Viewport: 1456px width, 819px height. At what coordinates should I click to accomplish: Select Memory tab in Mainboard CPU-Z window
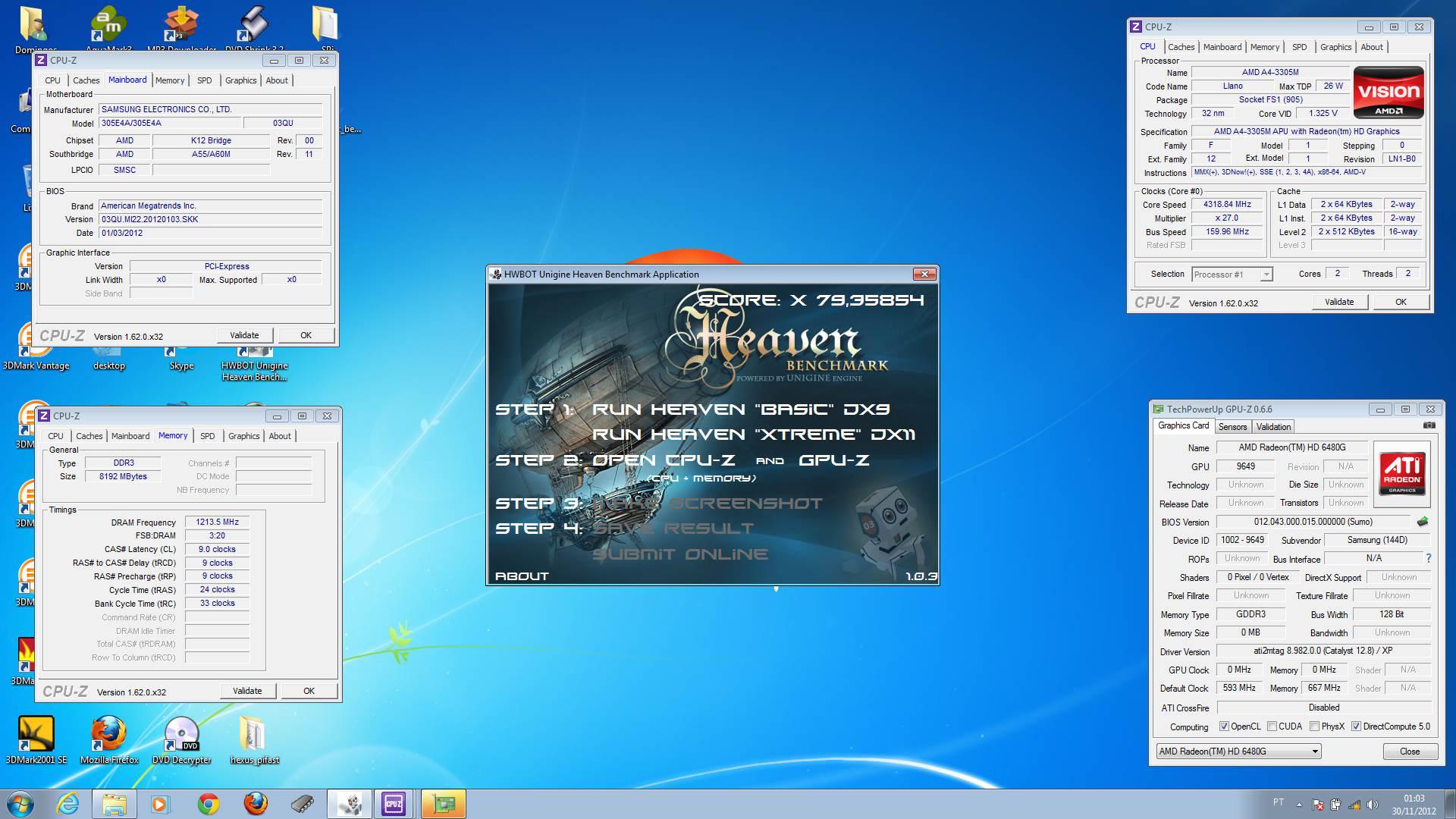coord(170,80)
